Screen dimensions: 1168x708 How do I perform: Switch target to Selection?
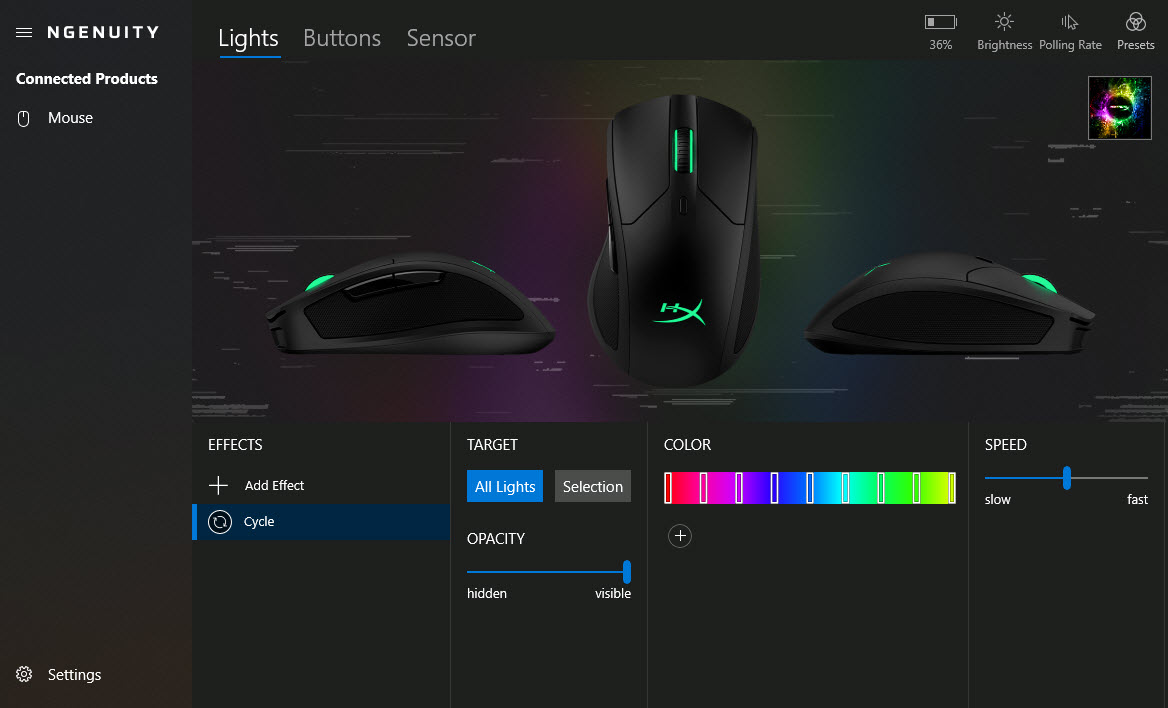(593, 486)
